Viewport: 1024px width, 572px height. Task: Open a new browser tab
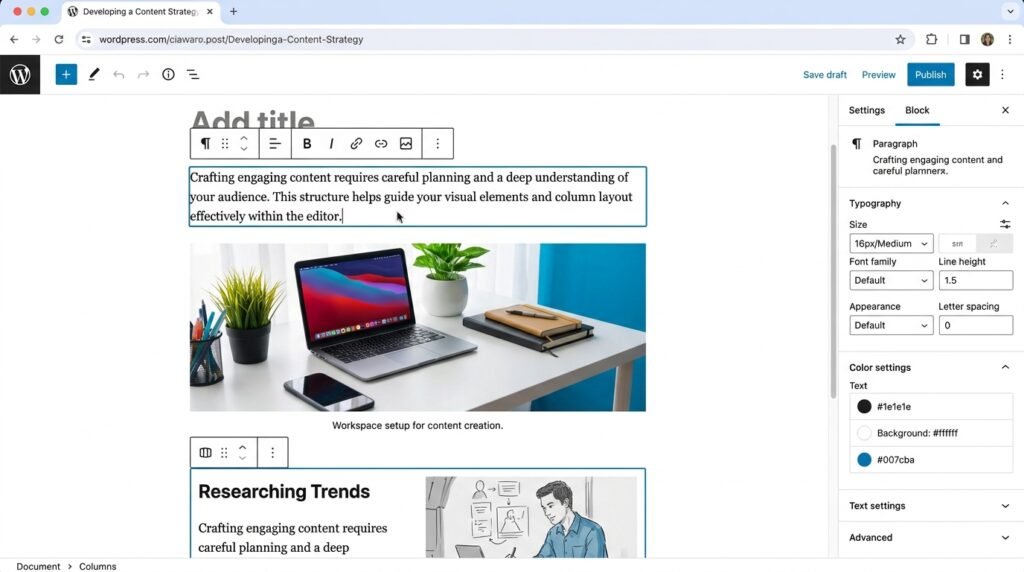(233, 11)
